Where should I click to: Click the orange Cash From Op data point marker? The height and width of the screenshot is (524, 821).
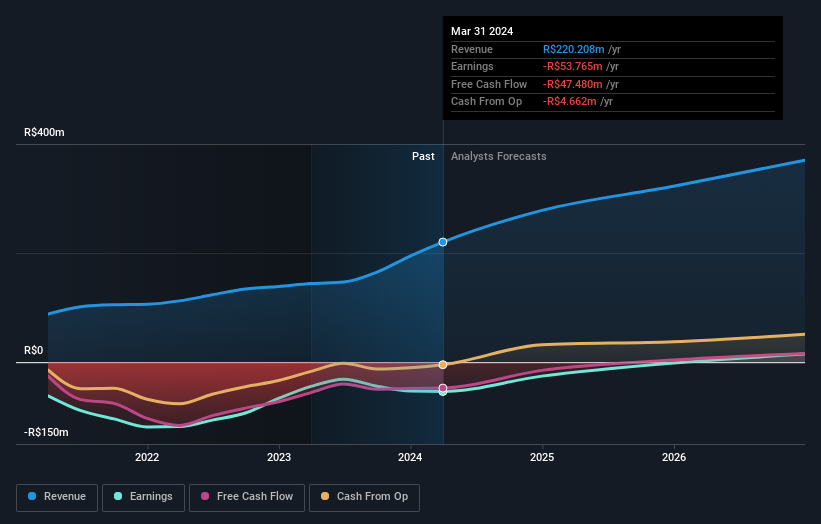[x=443, y=364]
